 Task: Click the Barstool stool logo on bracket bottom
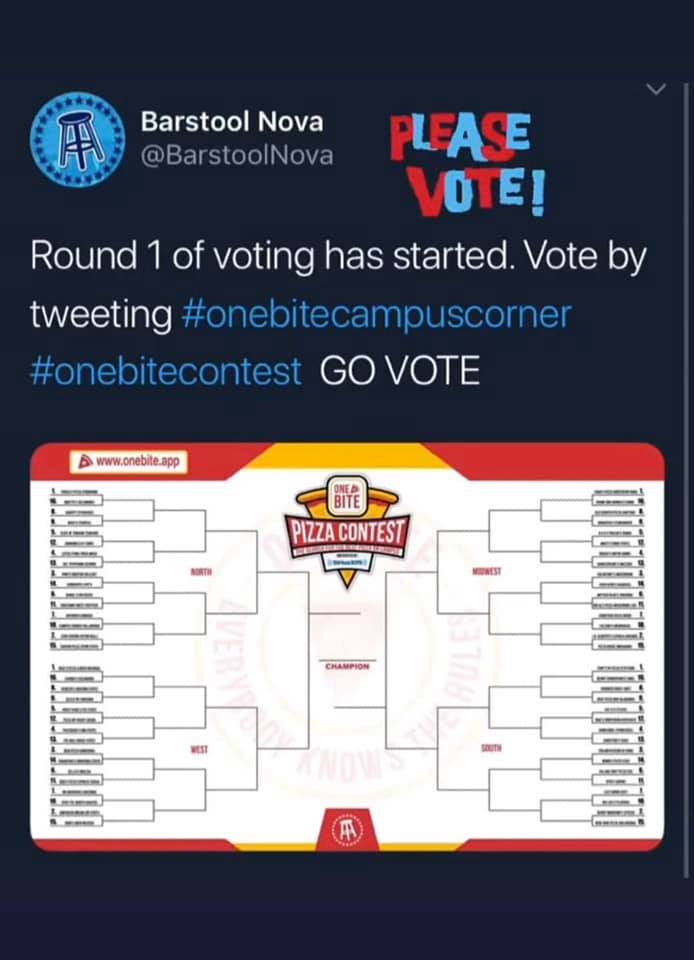[347, 830]
